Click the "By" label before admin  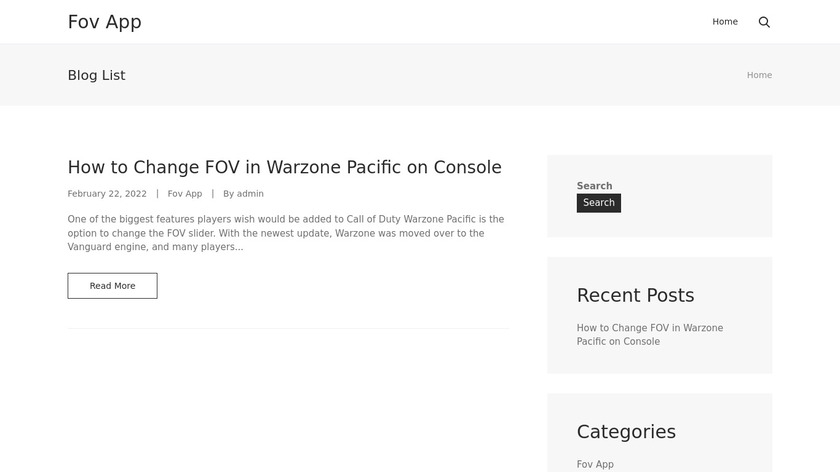pos(229,194)
